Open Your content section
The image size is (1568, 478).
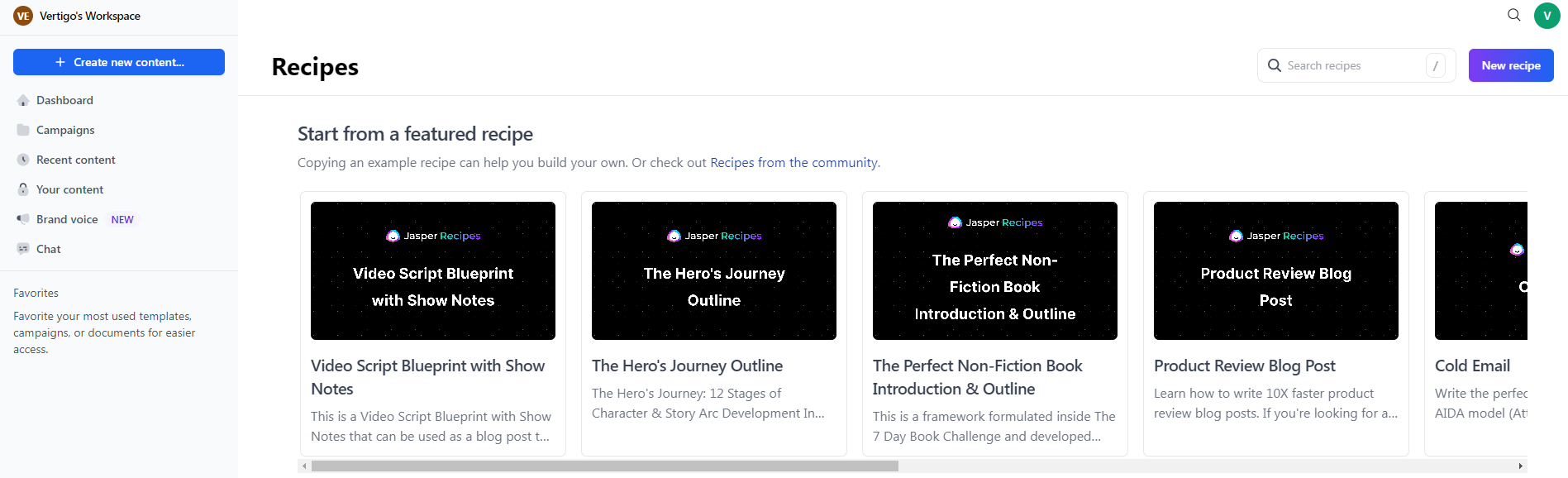[x=69, y=189]
